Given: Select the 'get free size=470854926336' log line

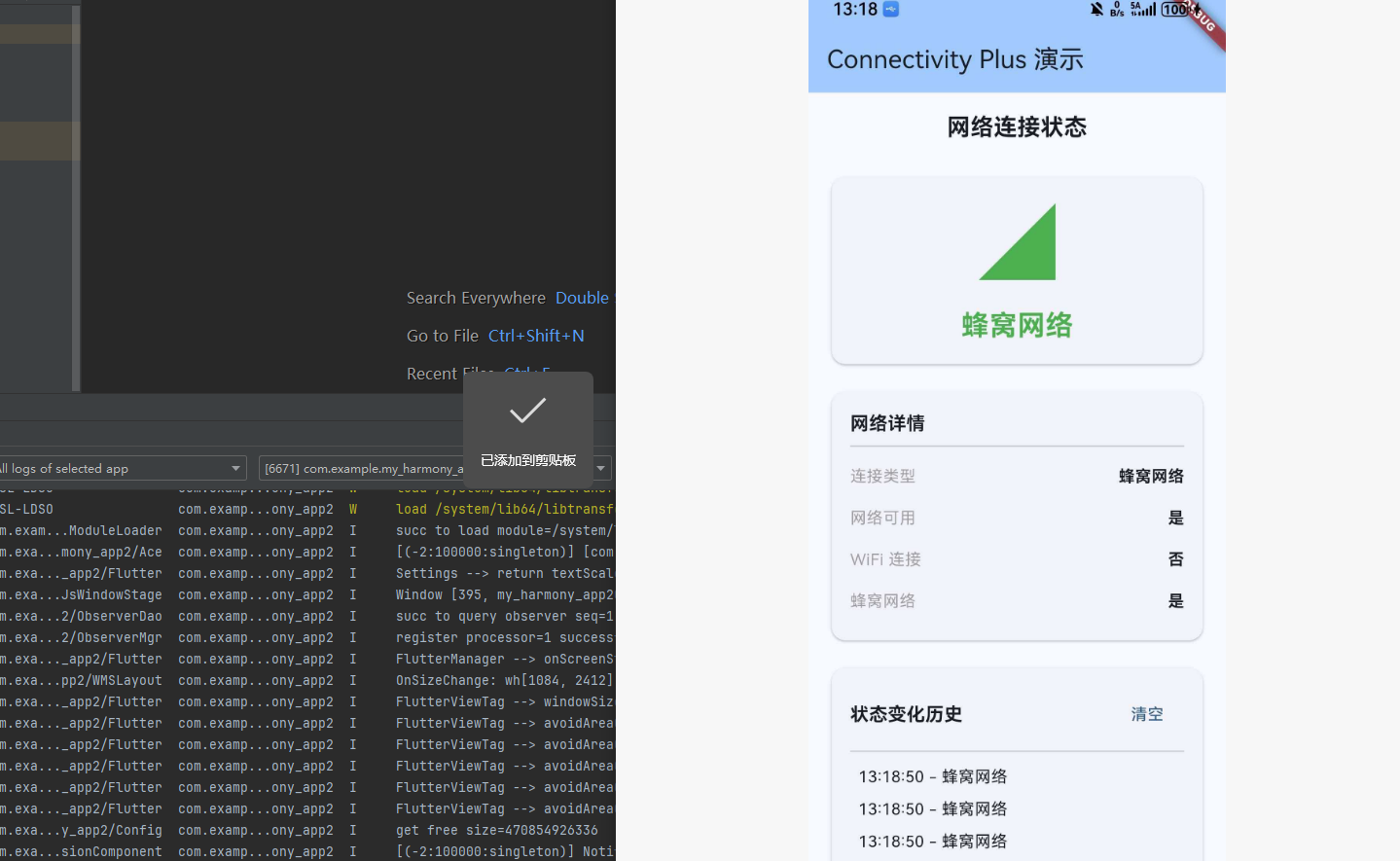Looking at the screenshot, I should point(497,830).
